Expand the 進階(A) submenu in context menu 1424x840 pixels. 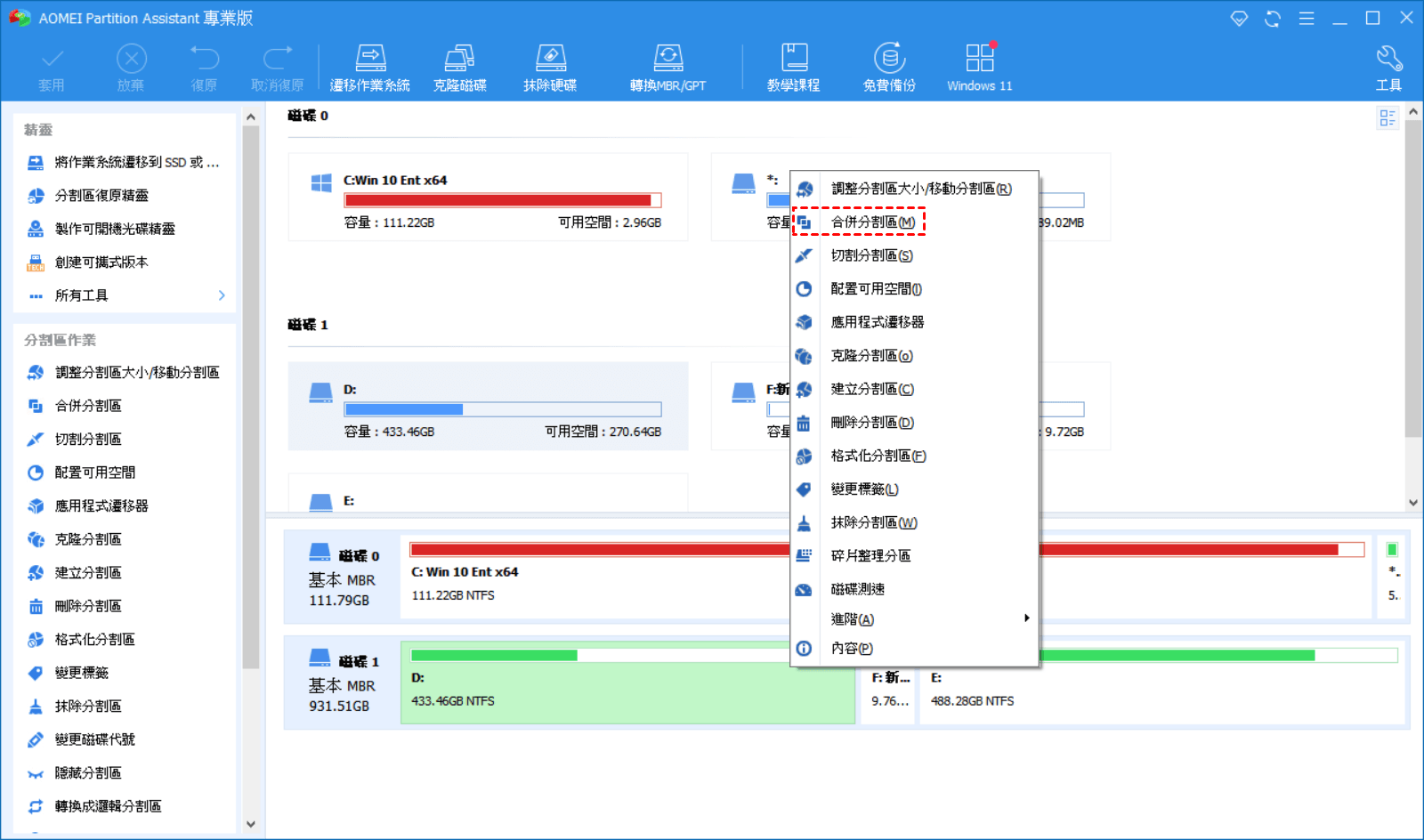click(914, 619)
